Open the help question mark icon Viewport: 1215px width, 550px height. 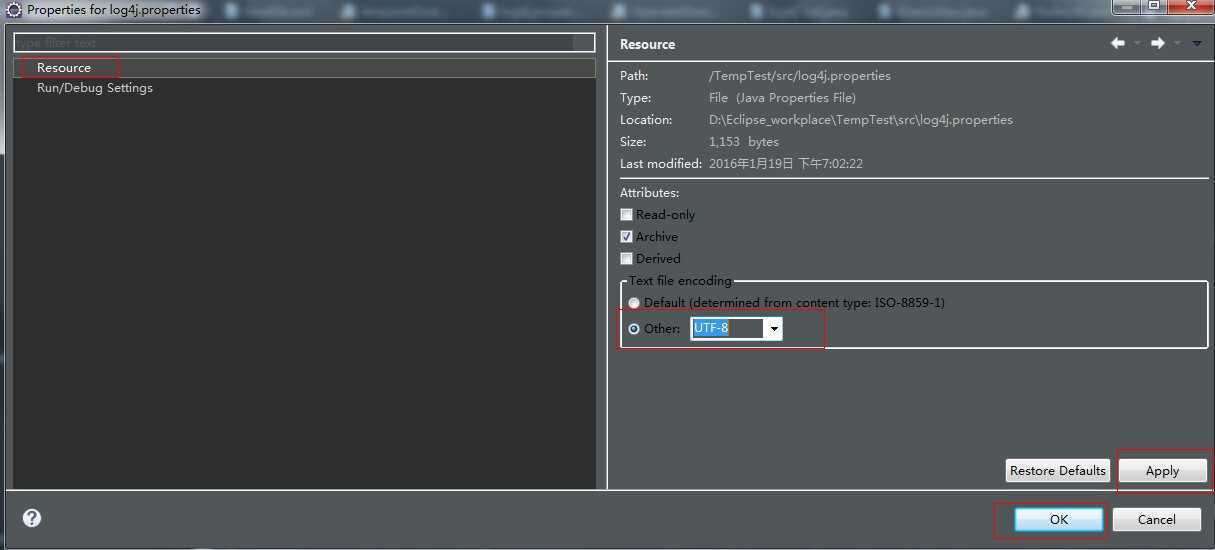[x=32, y=518]
